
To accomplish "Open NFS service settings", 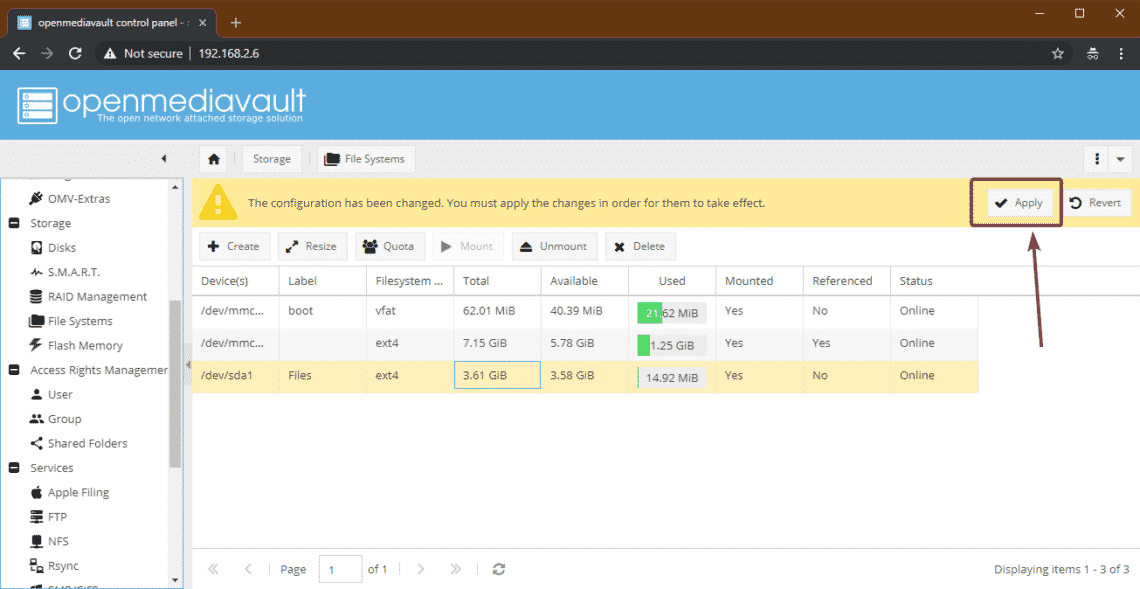I will (x=49, y=541).
